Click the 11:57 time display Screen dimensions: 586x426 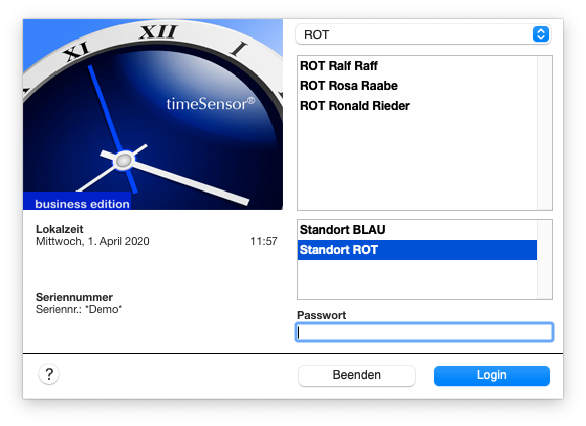click(264, 241)
